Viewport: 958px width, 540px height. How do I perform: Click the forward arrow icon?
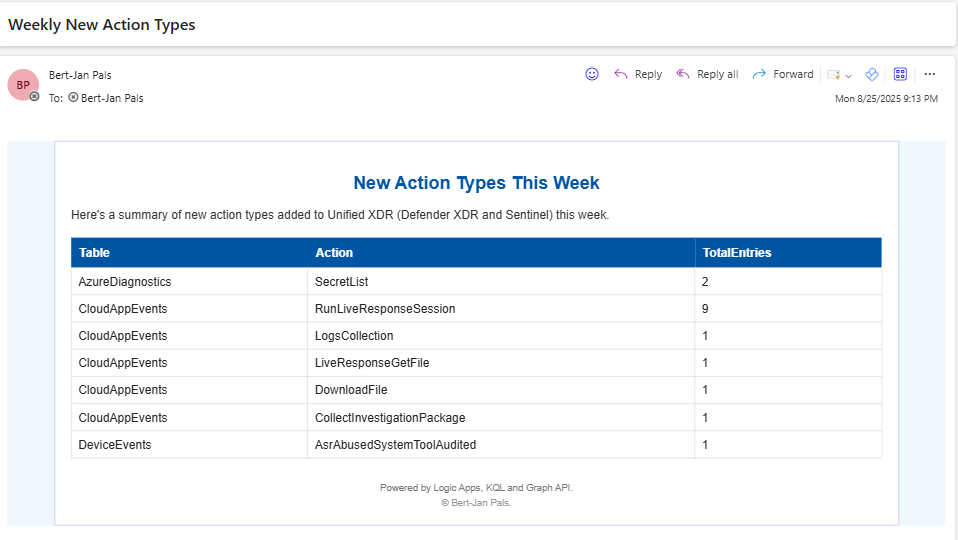point(759,74)
